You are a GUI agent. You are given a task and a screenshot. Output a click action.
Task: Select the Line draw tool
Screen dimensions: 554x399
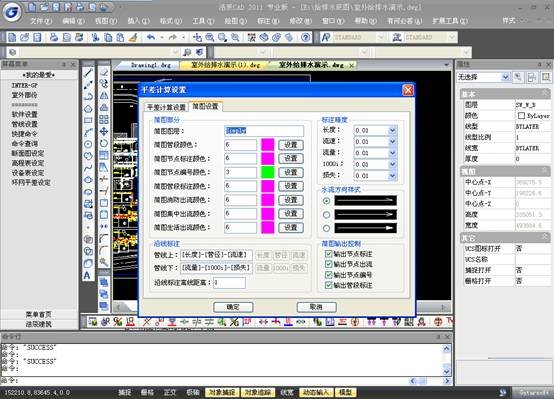[x=88, y=73]
